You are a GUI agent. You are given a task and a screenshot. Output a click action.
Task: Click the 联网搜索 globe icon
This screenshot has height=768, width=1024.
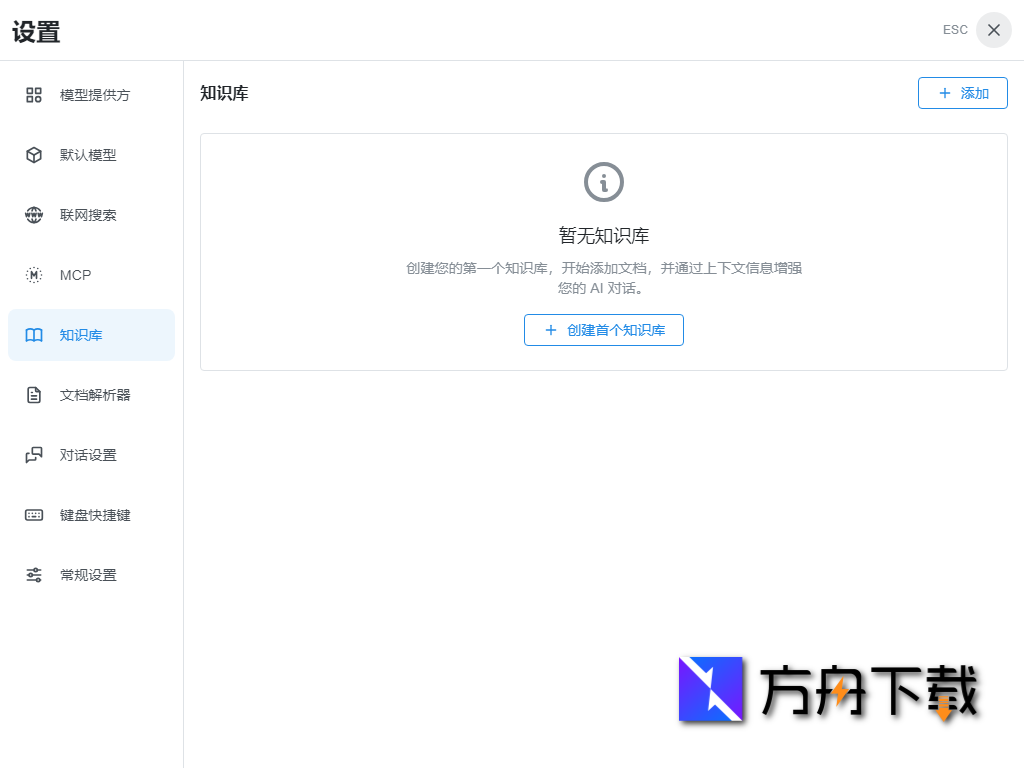pos(33,215)
